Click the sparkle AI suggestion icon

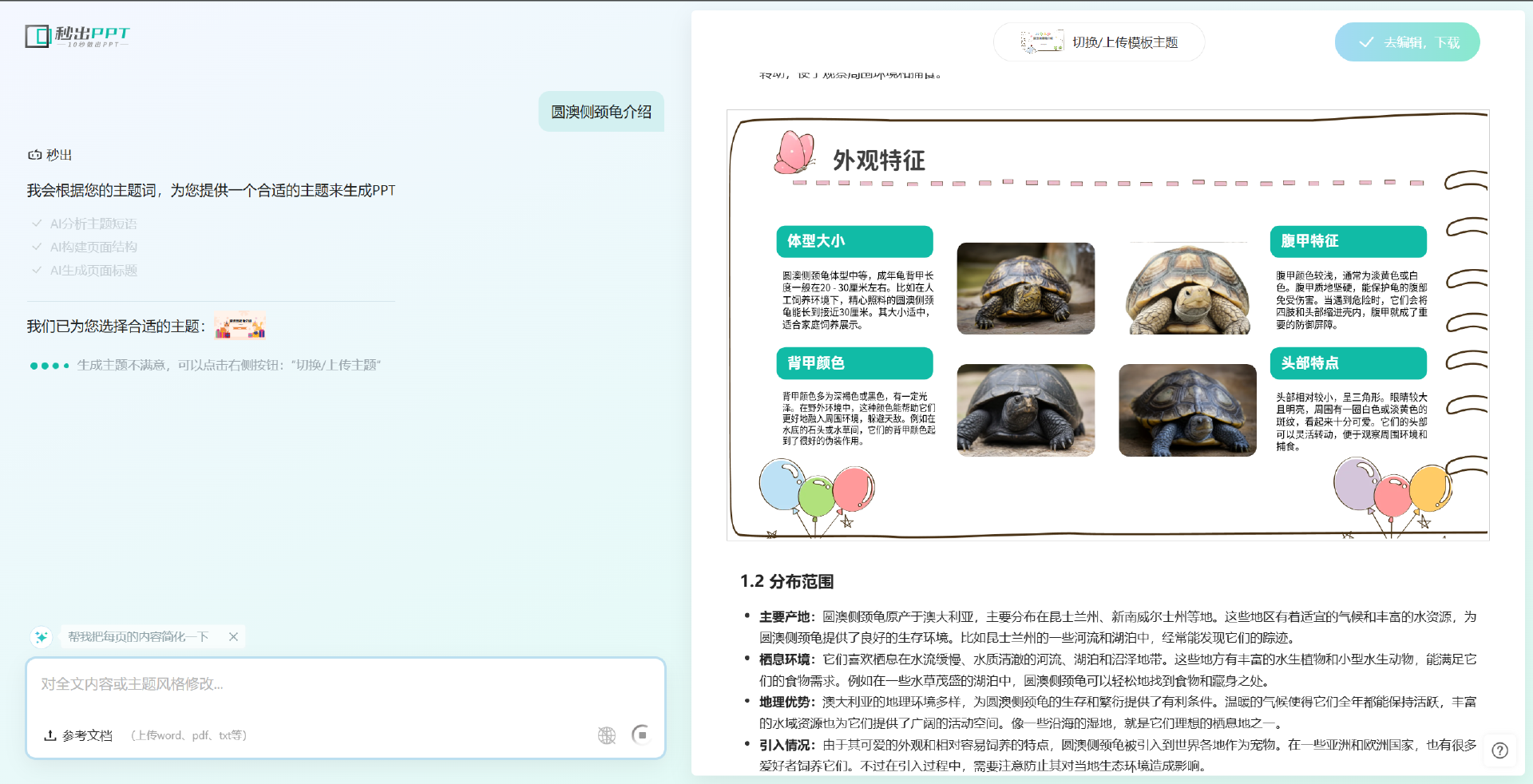42,637
